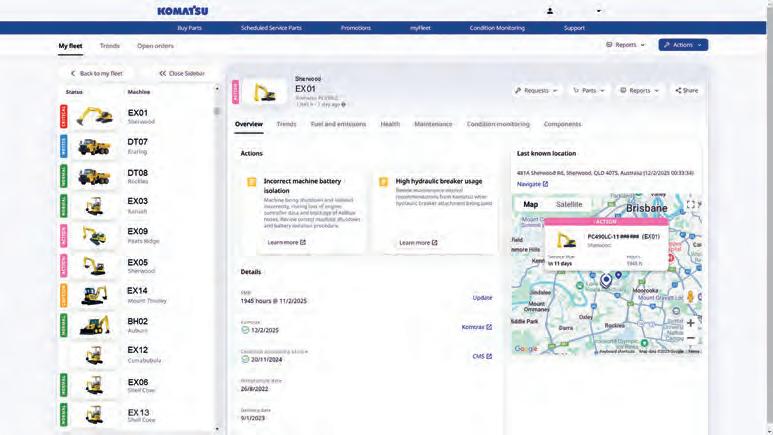Click the action status badge for EX09
The height and width of the screenshot is (435, 773).
(x=64, y=236)
